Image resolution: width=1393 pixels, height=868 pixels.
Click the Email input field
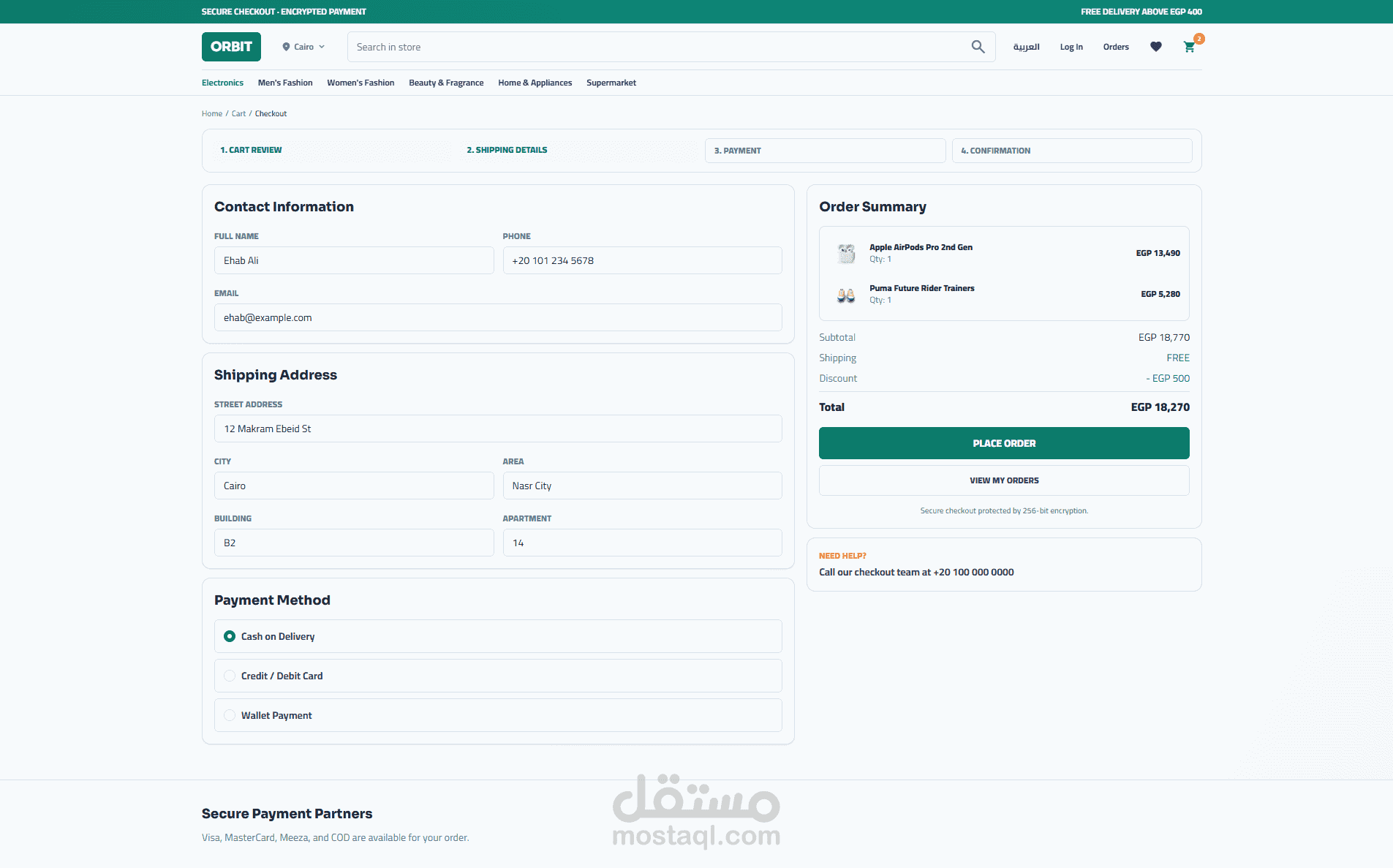[x=498, y=317]
